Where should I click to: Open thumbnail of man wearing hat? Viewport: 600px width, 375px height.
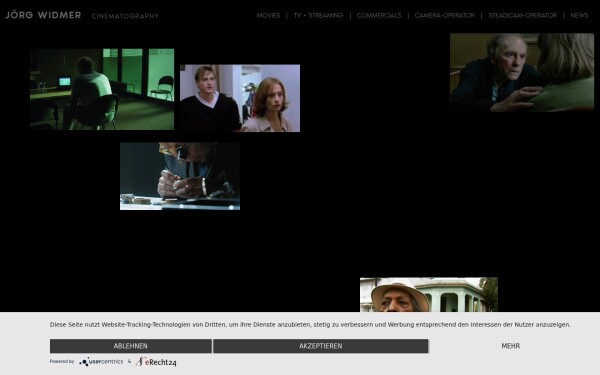click(429, 295)
